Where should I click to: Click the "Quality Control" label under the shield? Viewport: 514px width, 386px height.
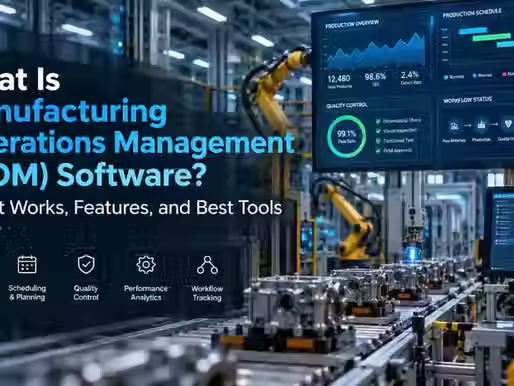pyautogui.click(x=86, y=293)
